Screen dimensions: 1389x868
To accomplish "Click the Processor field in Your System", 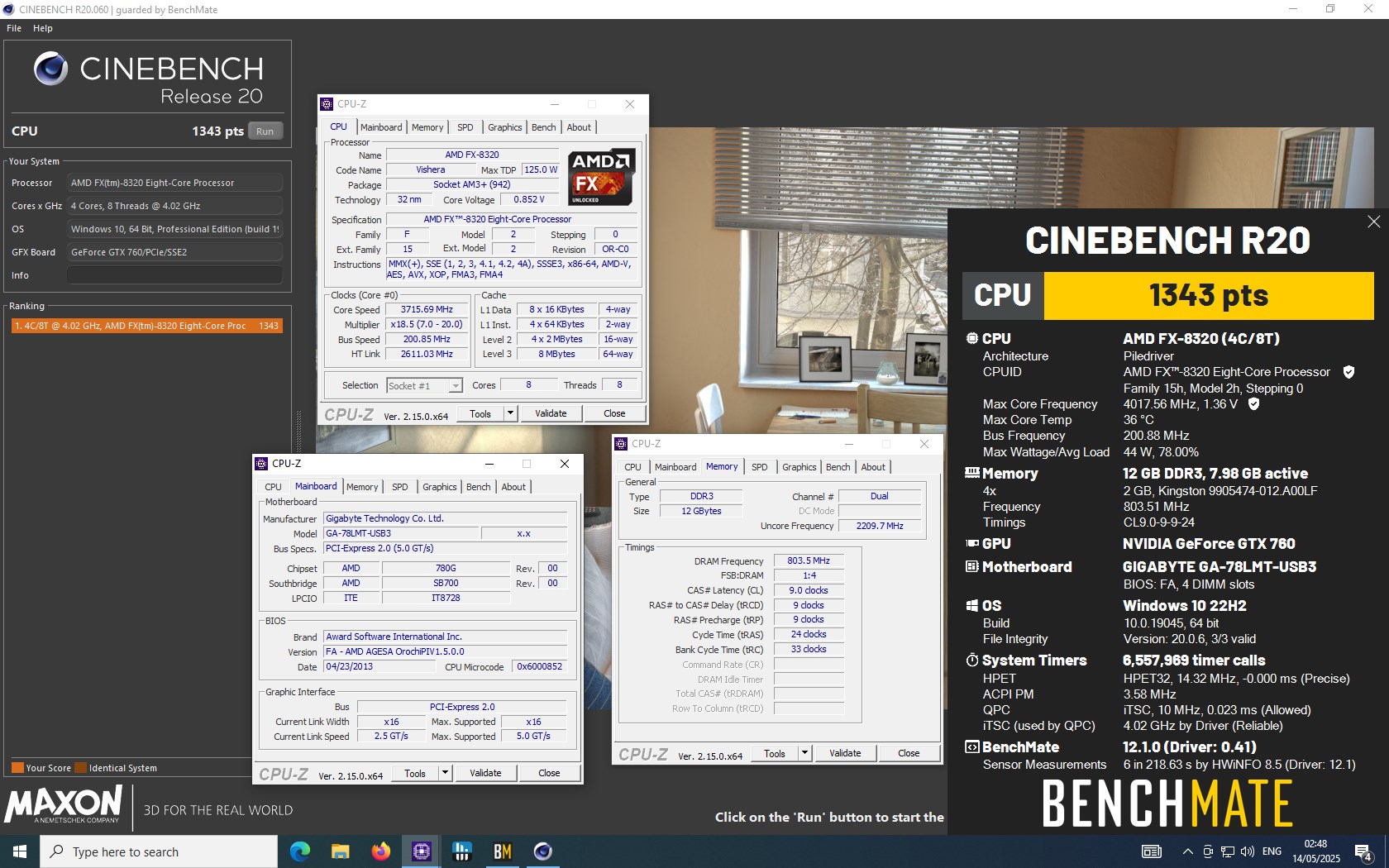I will (x=174, y=183).
